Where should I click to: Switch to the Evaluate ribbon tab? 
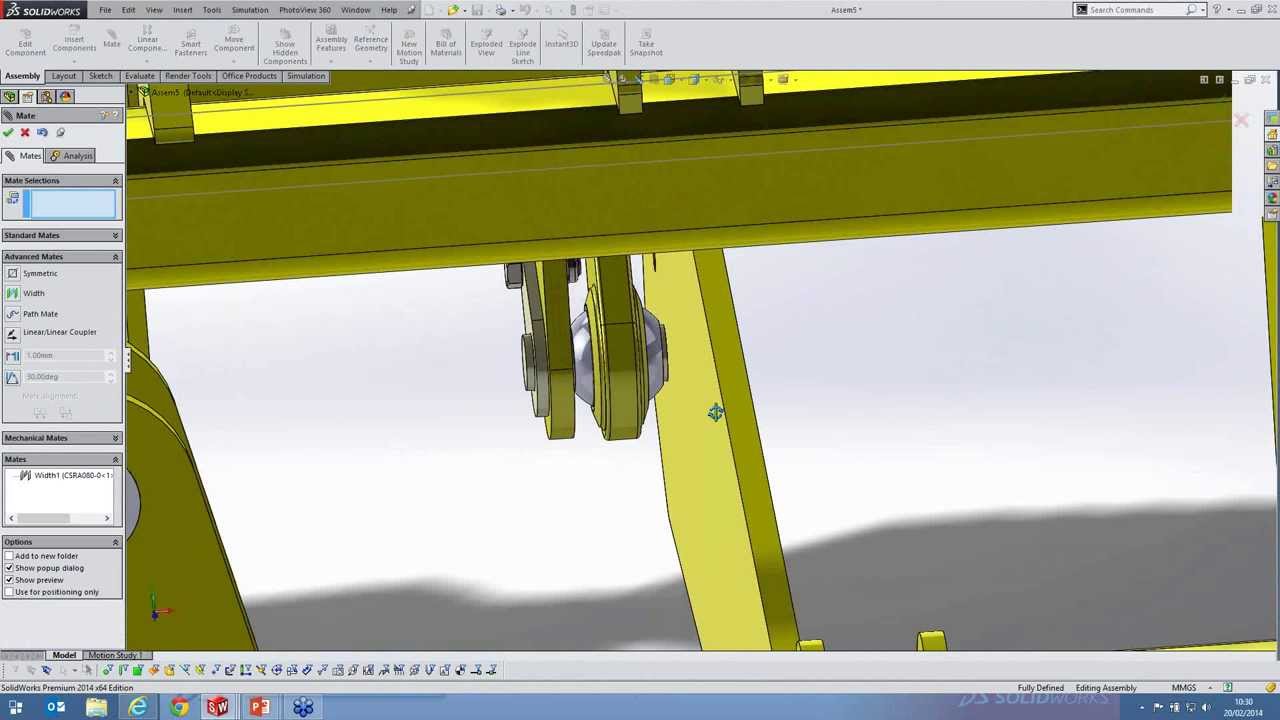[140, 76]
